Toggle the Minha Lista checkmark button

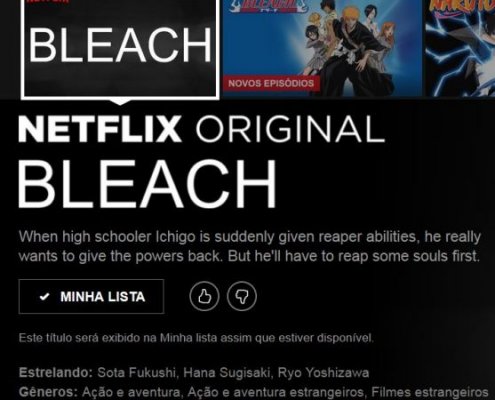pos(91,296)
